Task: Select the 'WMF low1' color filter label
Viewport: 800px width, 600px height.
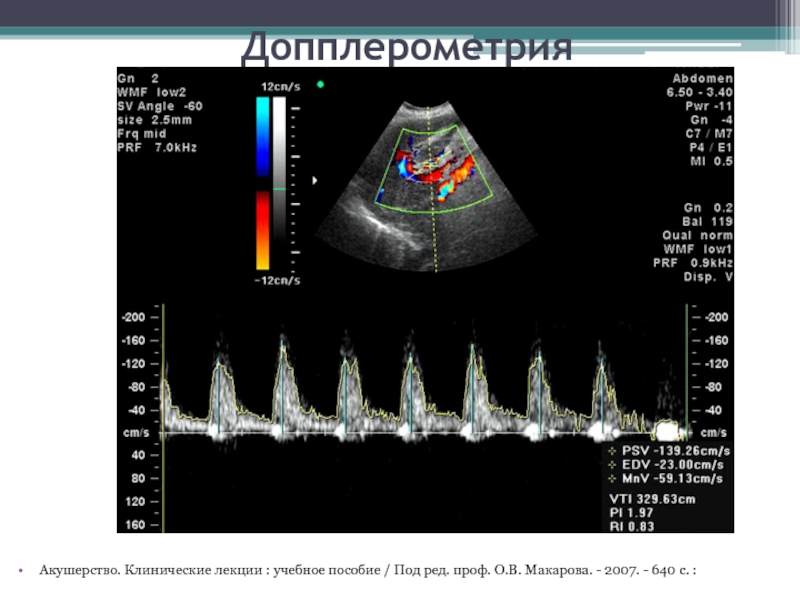Action: click(698, 249)
